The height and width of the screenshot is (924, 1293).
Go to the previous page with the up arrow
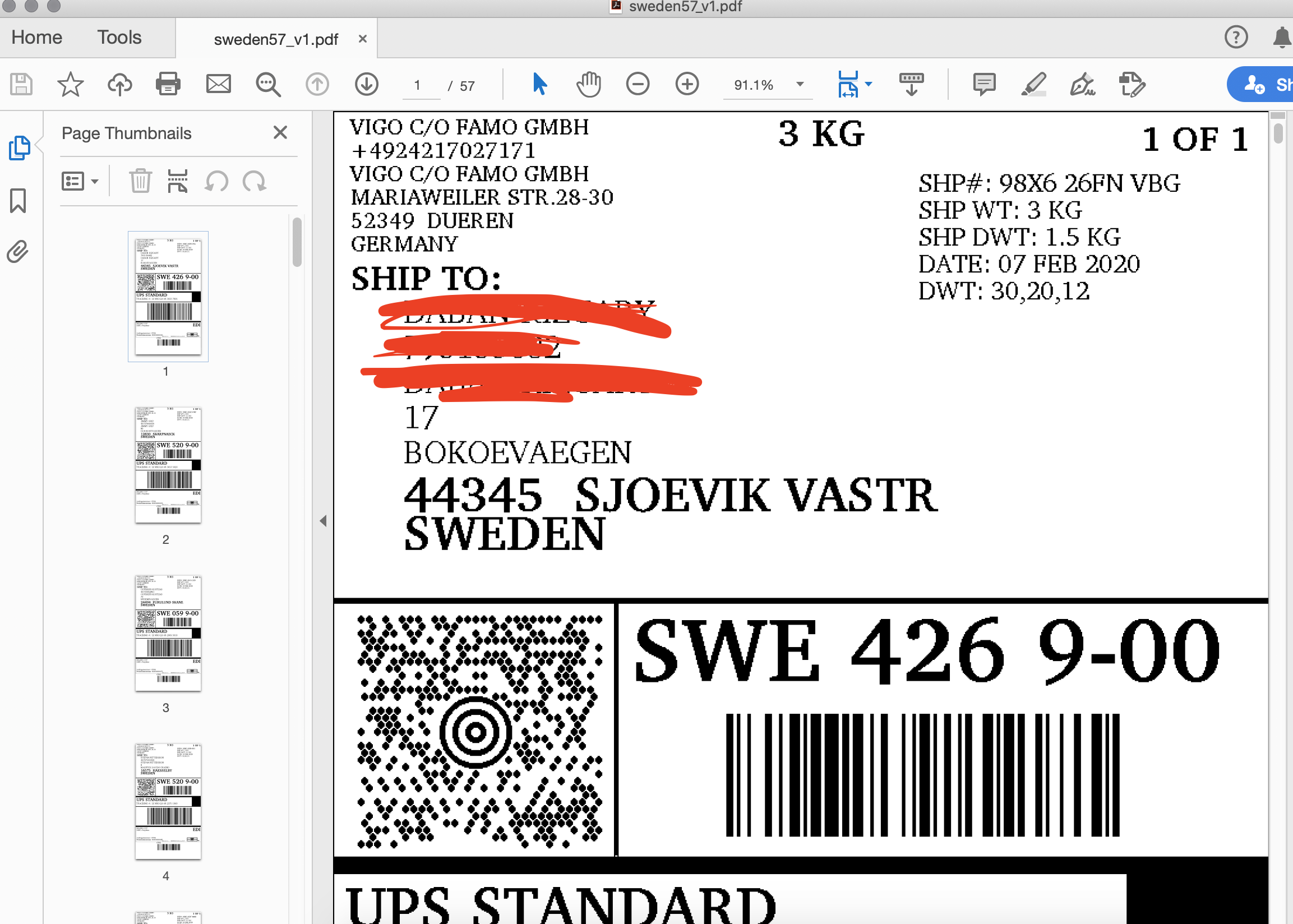tap(317, 84)
